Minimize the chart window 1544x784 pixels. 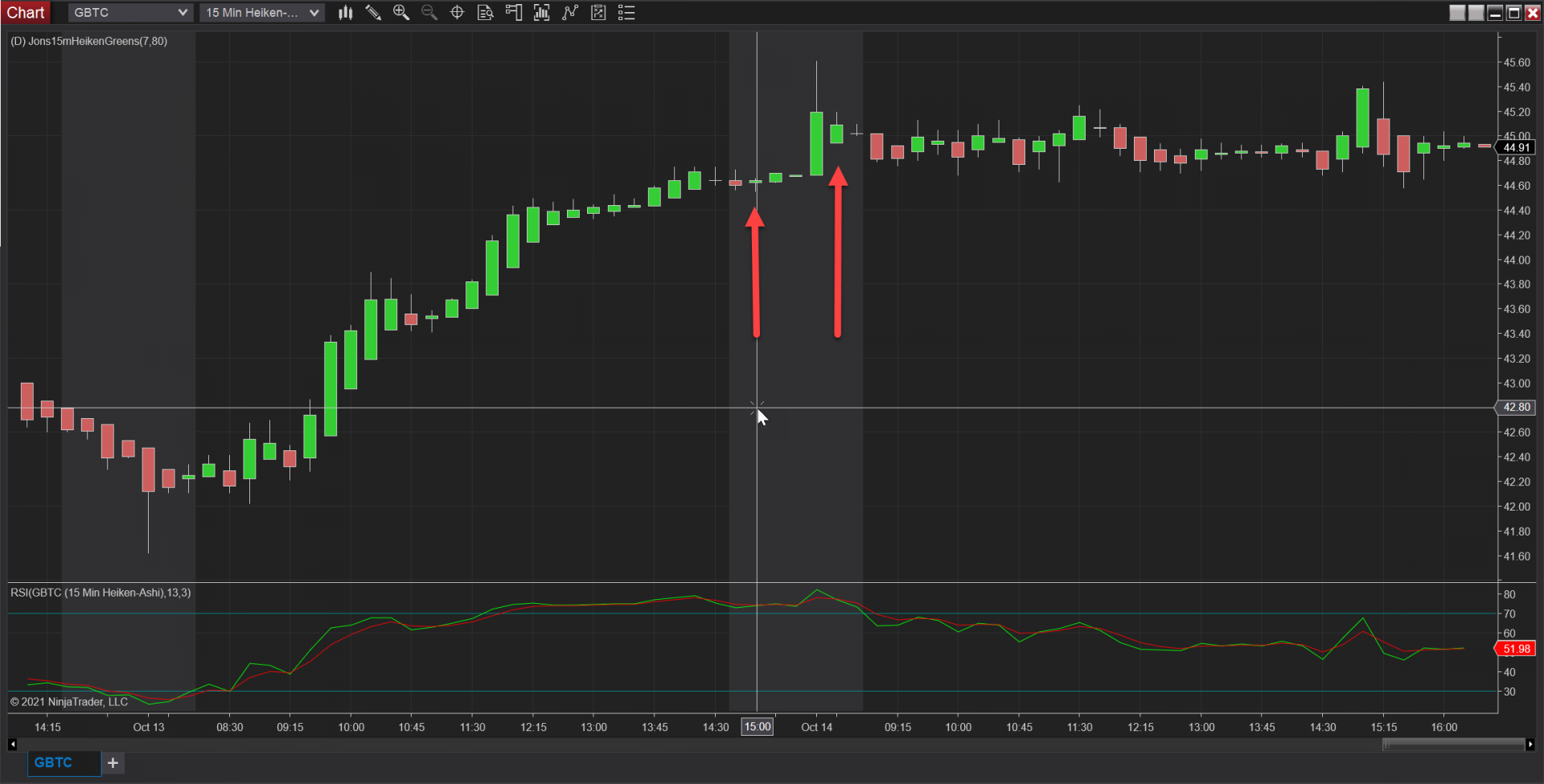pos(1495,13)
